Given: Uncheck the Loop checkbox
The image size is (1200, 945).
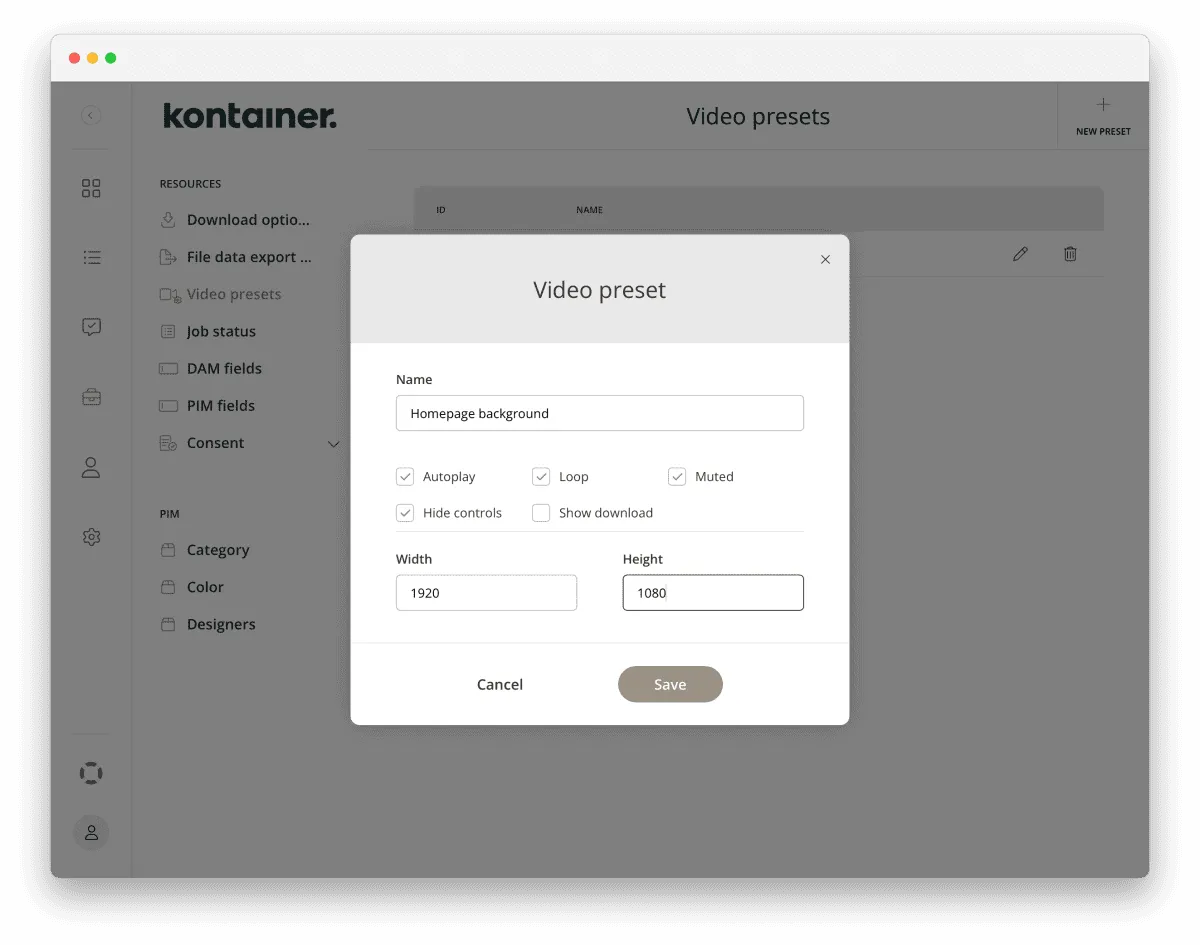Looking at the screenshot, I should coord(541,476).
